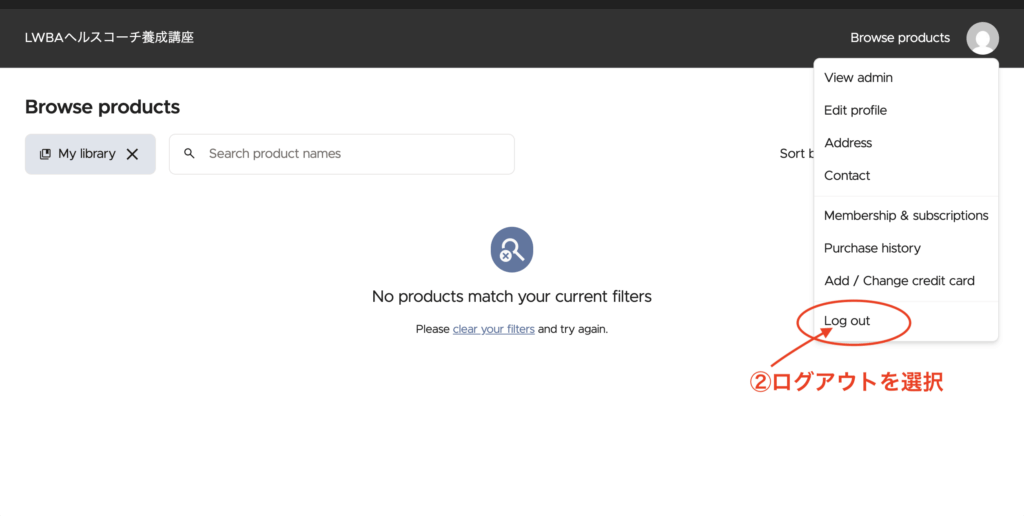The image size is (1024, 516).
Task: Type in Search product names field
Action: coord(355,154)
